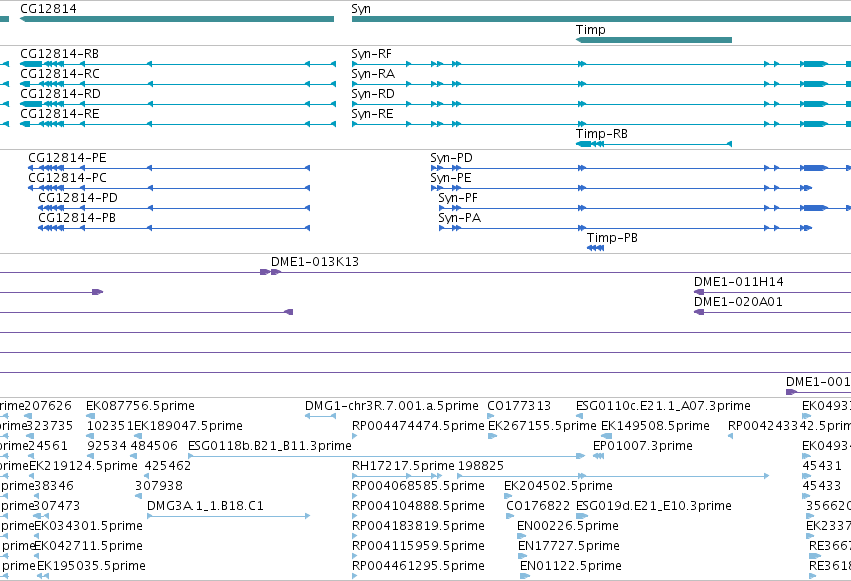Select the CG12814-RE transcript label
The width and height of the screenshot is (851, 581).
[60, 114]
